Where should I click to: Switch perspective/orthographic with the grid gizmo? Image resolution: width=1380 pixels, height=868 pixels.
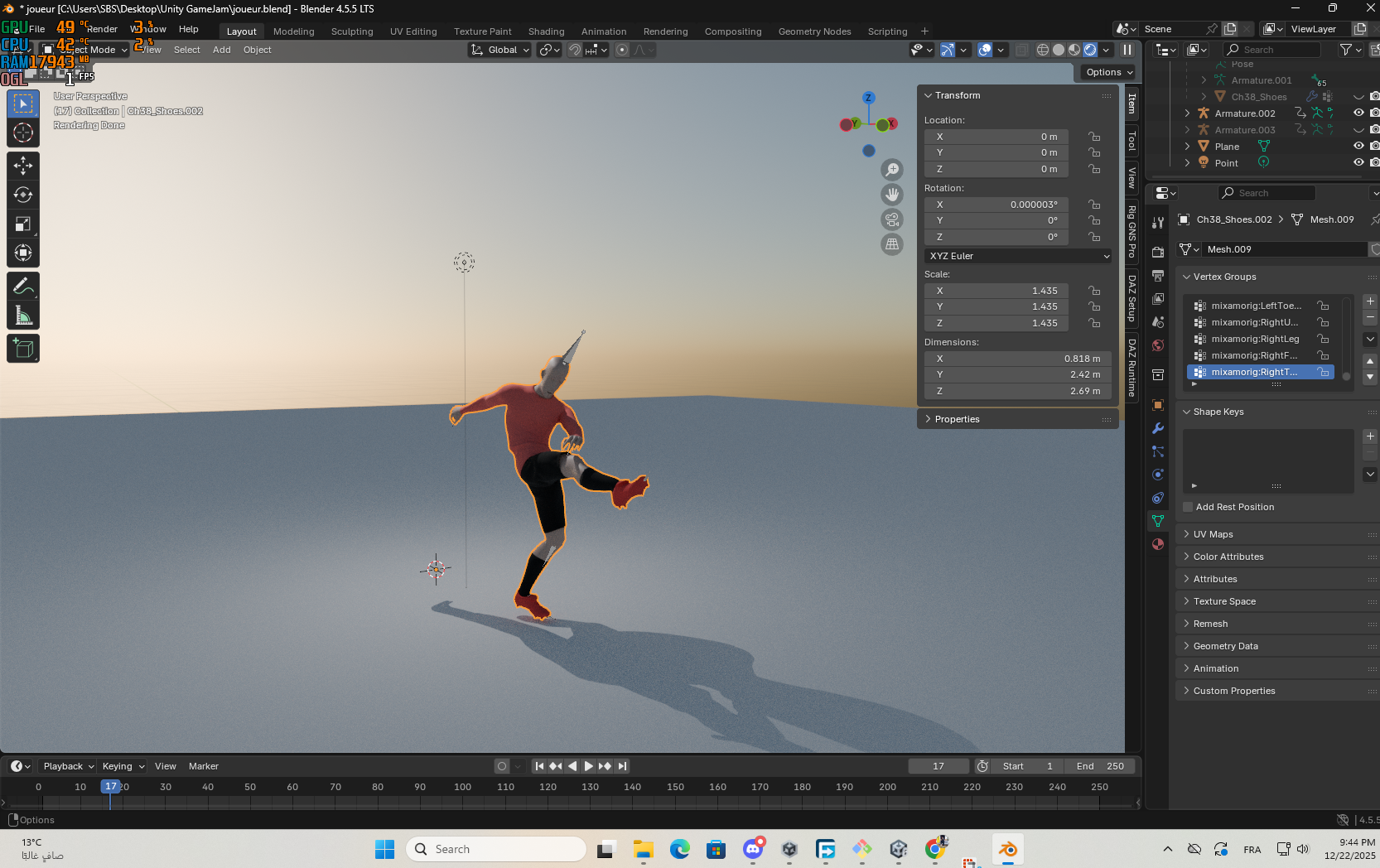892,244
